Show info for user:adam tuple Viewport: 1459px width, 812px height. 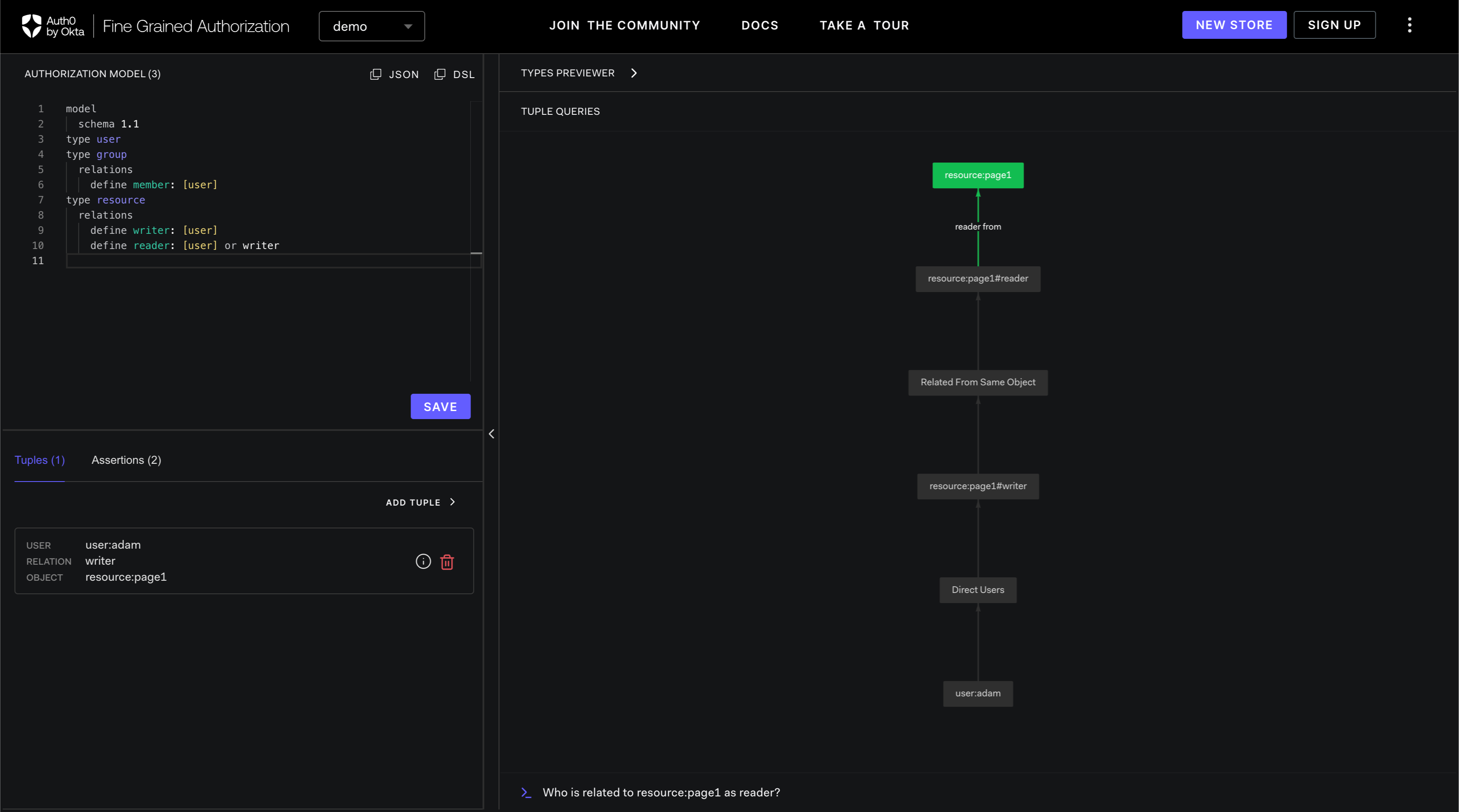point(423,561)
